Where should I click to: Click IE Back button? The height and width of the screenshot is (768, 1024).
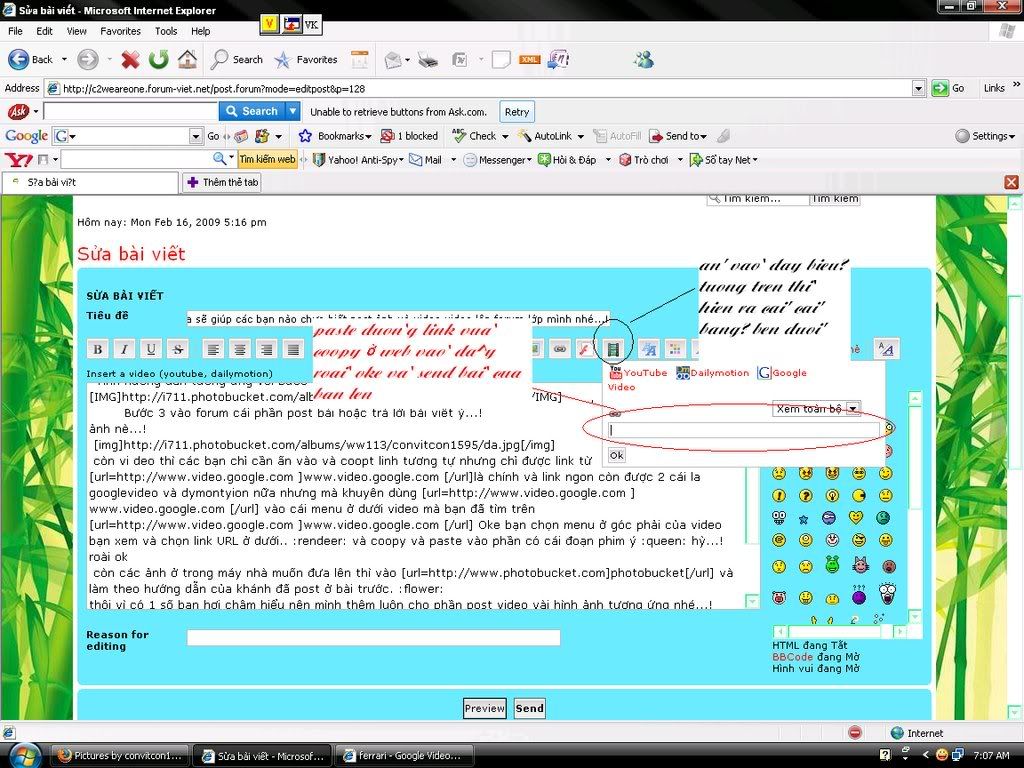[31, 59]
